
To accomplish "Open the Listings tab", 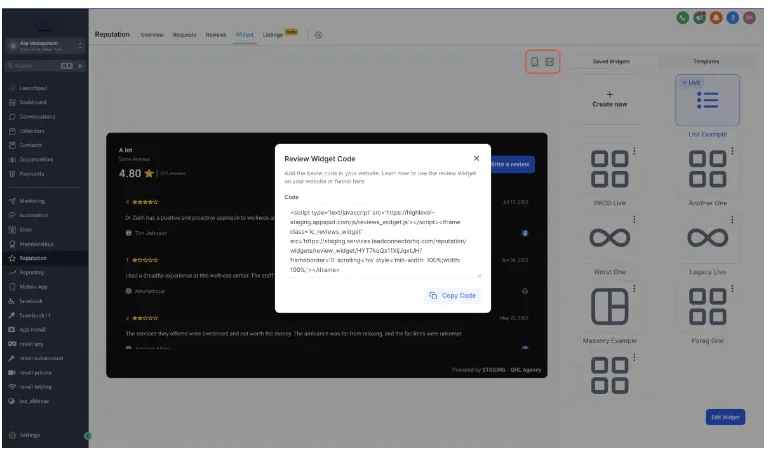I will [x=273, y=35].
